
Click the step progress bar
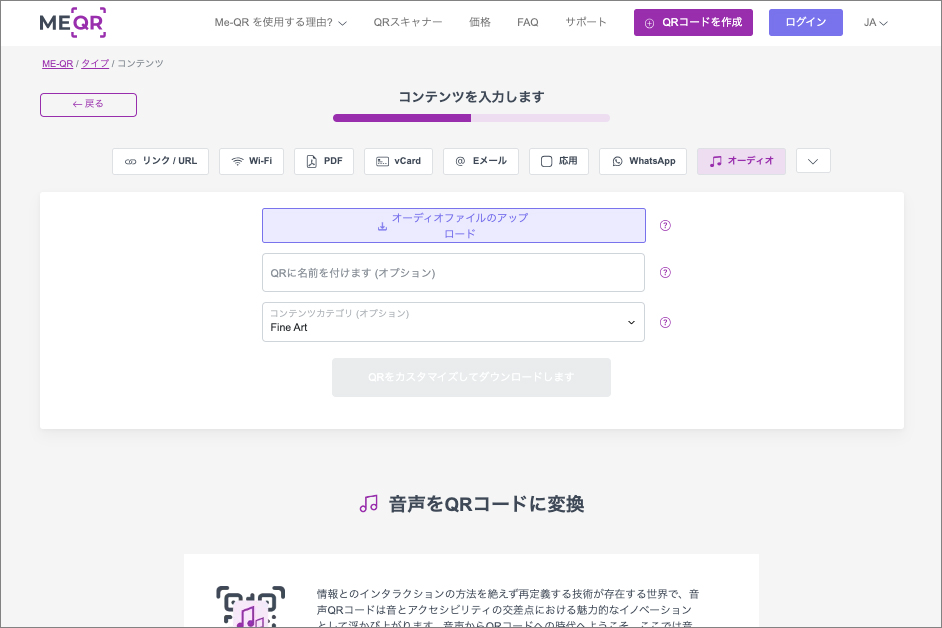pos(471,118)
